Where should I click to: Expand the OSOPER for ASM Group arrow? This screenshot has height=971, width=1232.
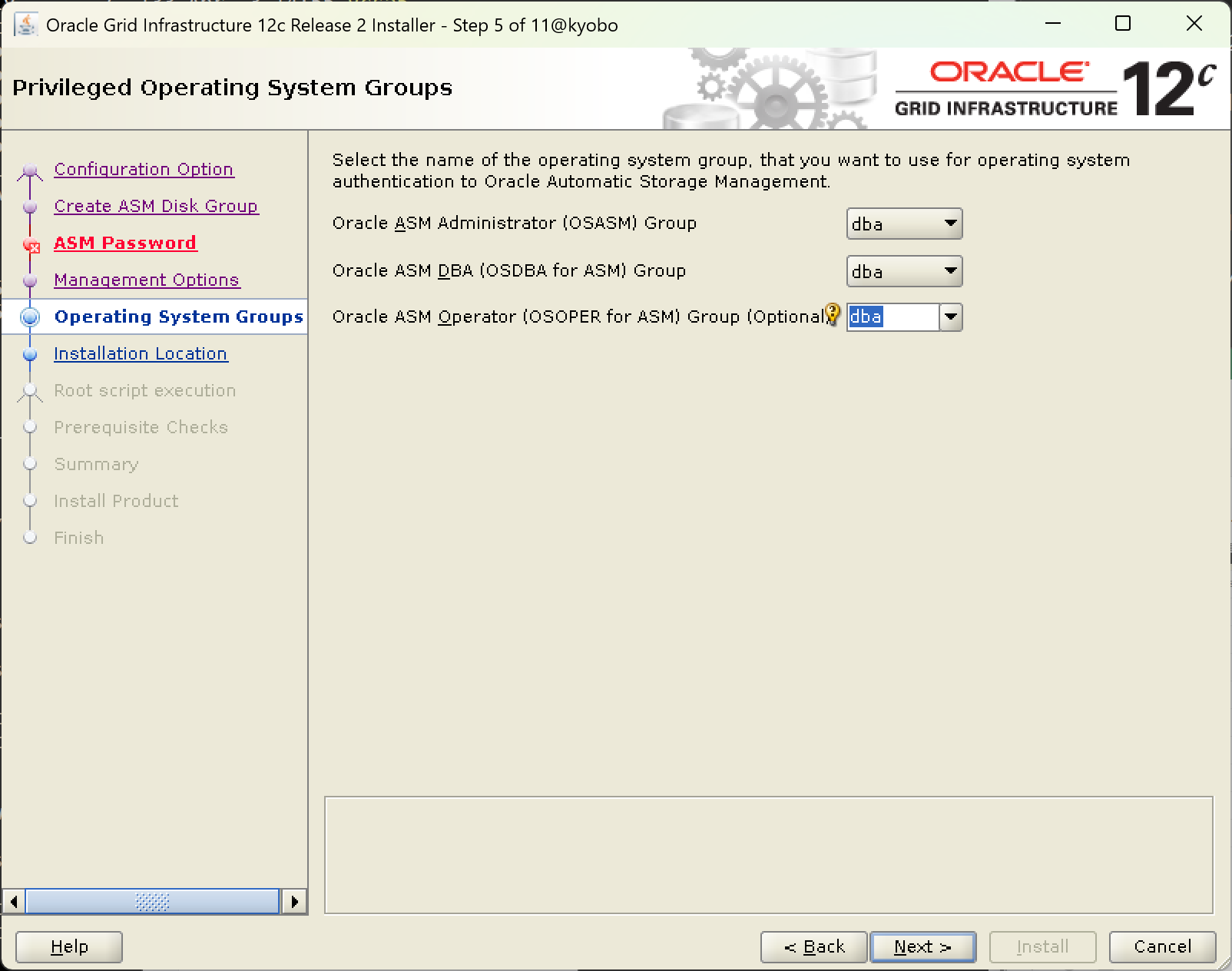(951, 316)
